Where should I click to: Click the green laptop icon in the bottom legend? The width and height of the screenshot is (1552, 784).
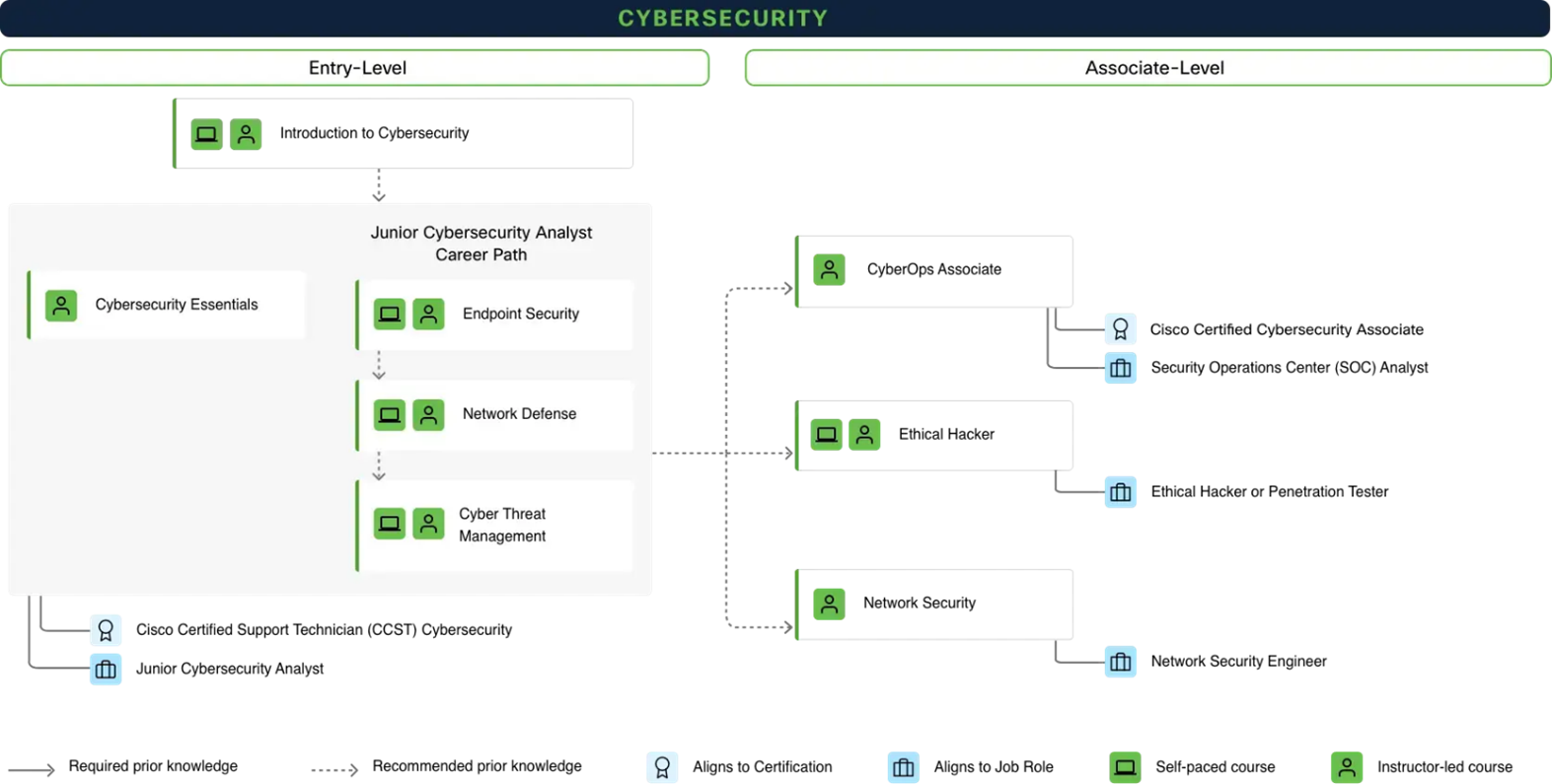1125,767
